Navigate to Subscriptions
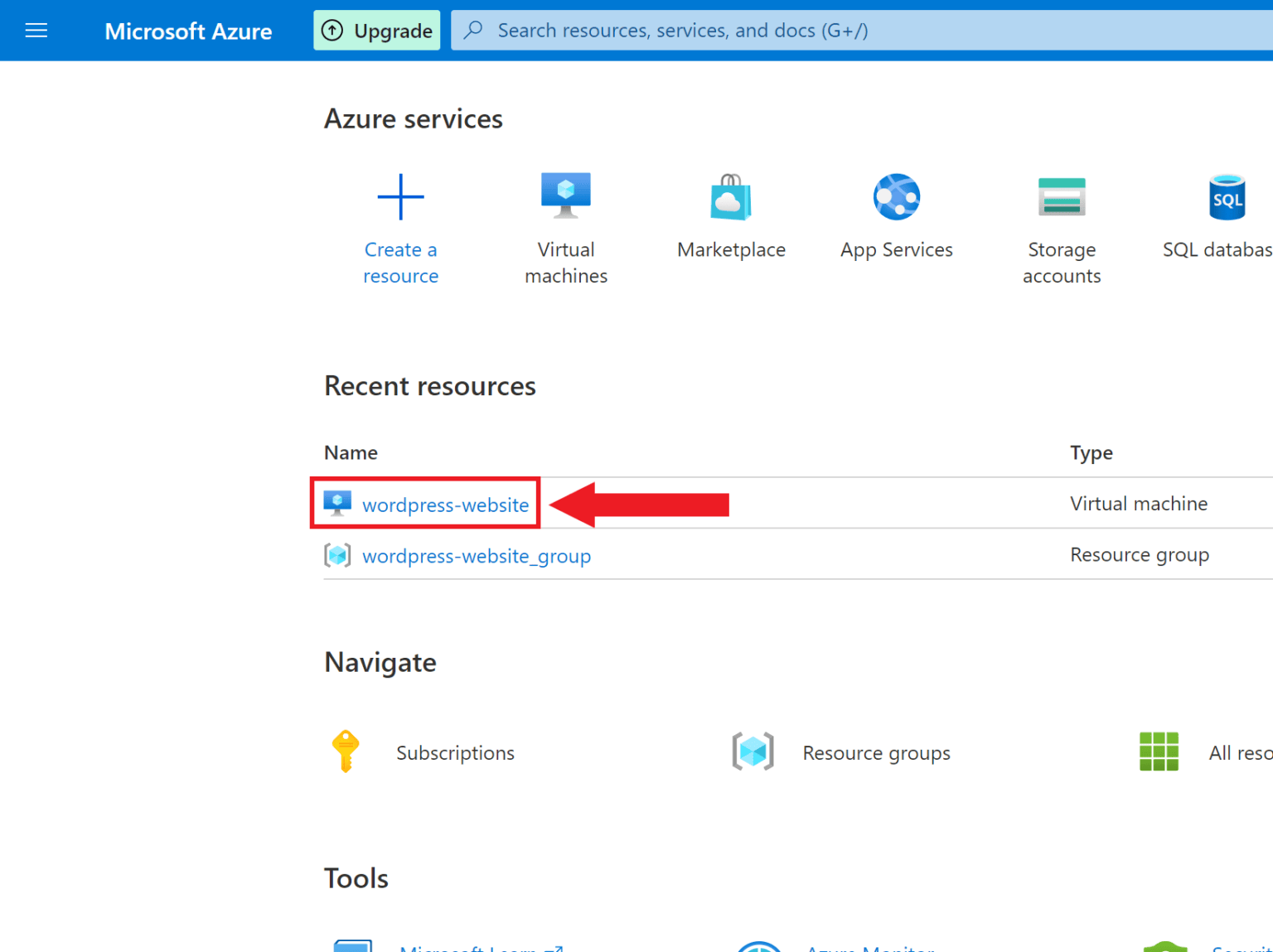 (x=455, y=752)
